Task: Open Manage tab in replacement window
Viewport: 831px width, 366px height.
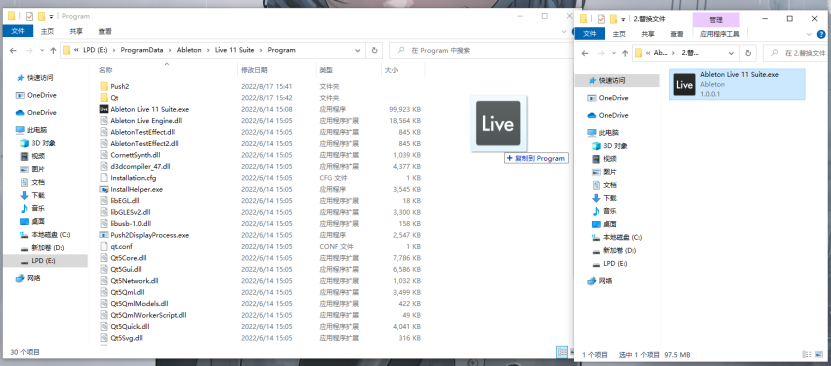Action: 716,20
